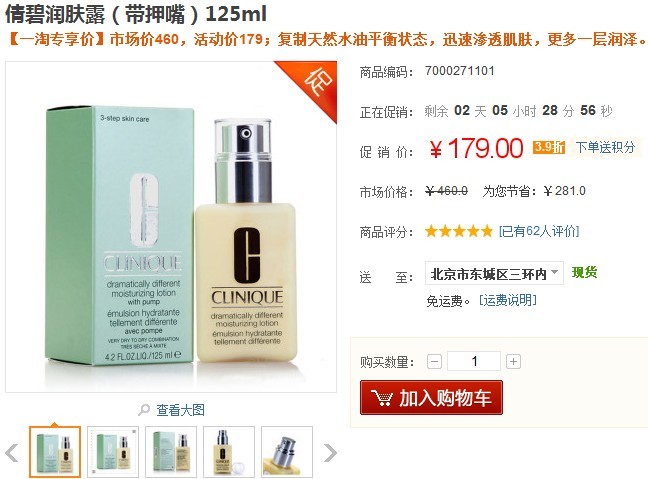Select the fifth thumbnail of pump close-up
This screenshot has height=479, width=648.
point(287,452)
